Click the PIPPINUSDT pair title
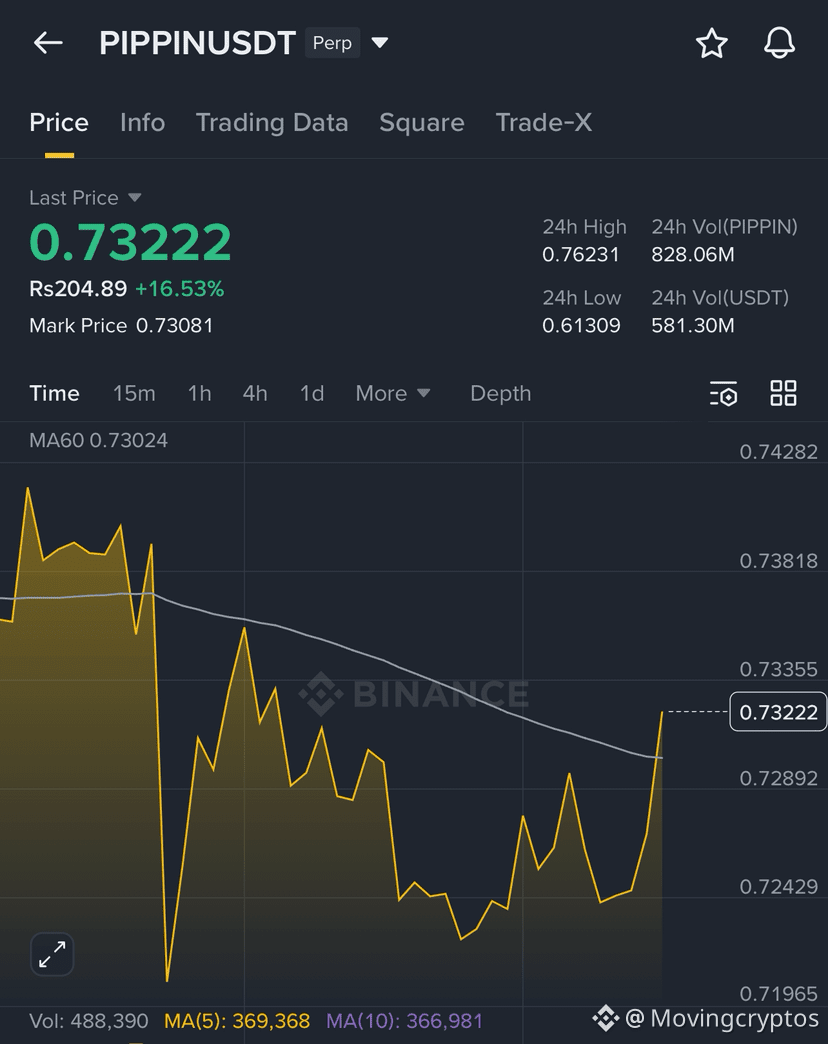Image resolution: width=828 pixels, height=1044 pixels. pyautogui.click(x=197, y=43)
